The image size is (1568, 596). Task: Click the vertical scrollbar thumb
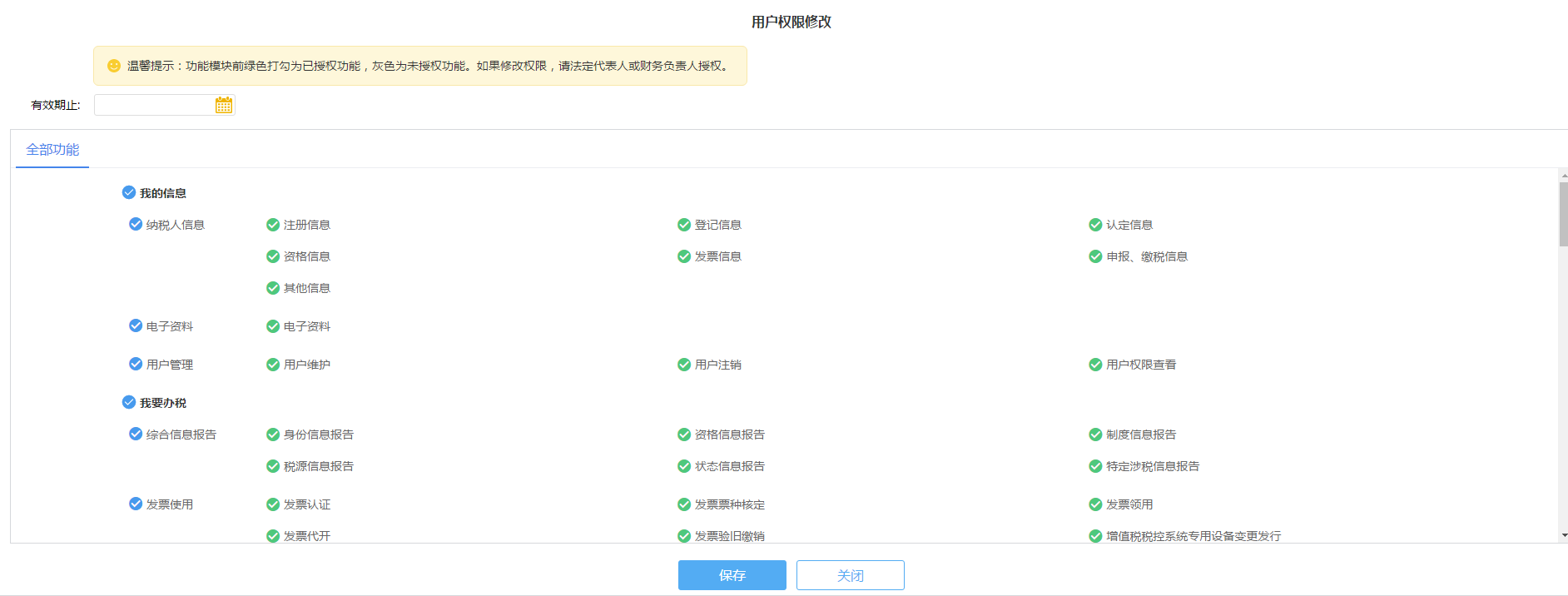point(1564,214)
